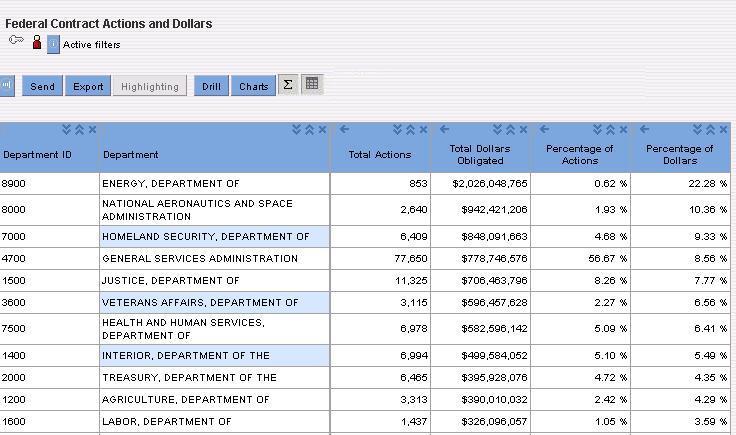This screenshot has width=736, height=435.
Task: Click the Send button
Action: [x=42, y=86]
